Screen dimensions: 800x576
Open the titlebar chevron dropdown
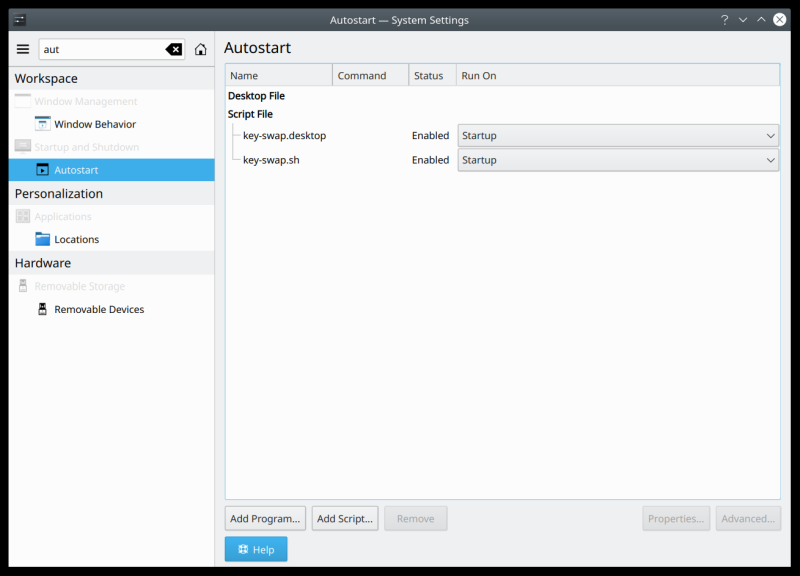(x=743, y=19)
